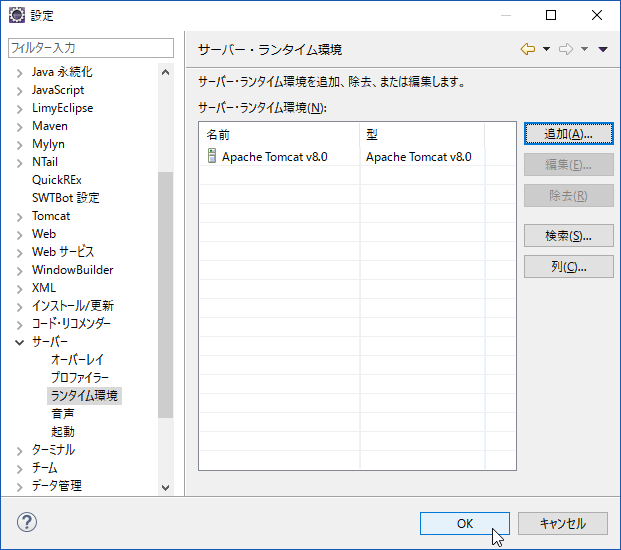Screen dimensions: 621x550
Task: Select the 音声 preference page
Action: (63, 413)
